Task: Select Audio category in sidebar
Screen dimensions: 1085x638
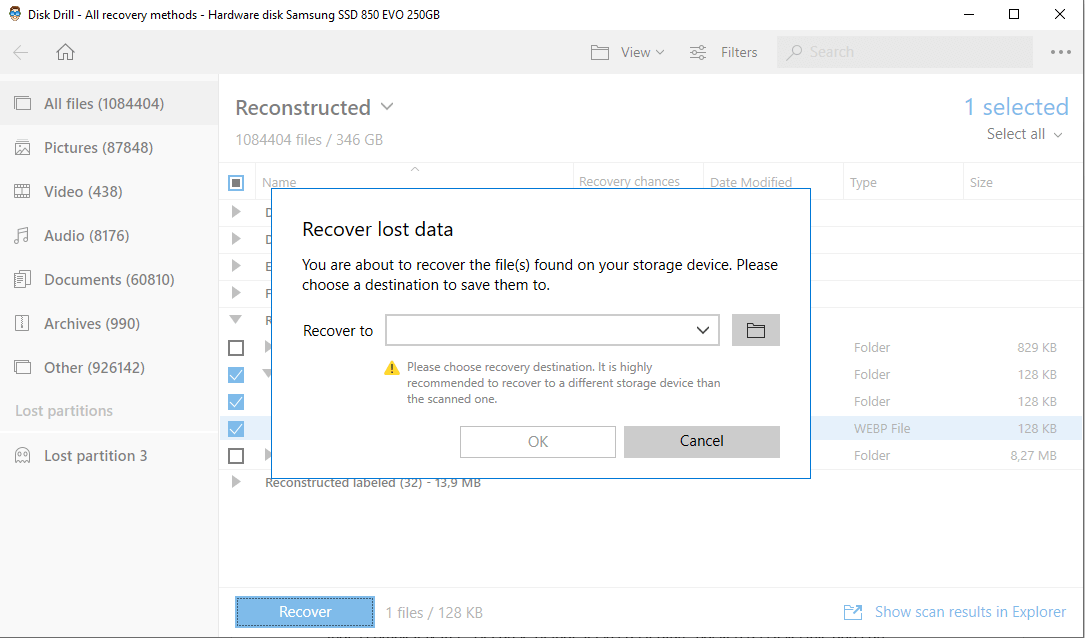Action: [86, 236]
